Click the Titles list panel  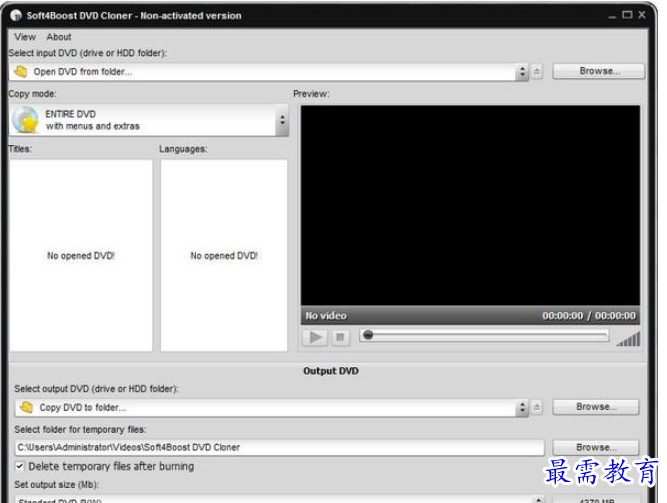click(x=81, y=255)
